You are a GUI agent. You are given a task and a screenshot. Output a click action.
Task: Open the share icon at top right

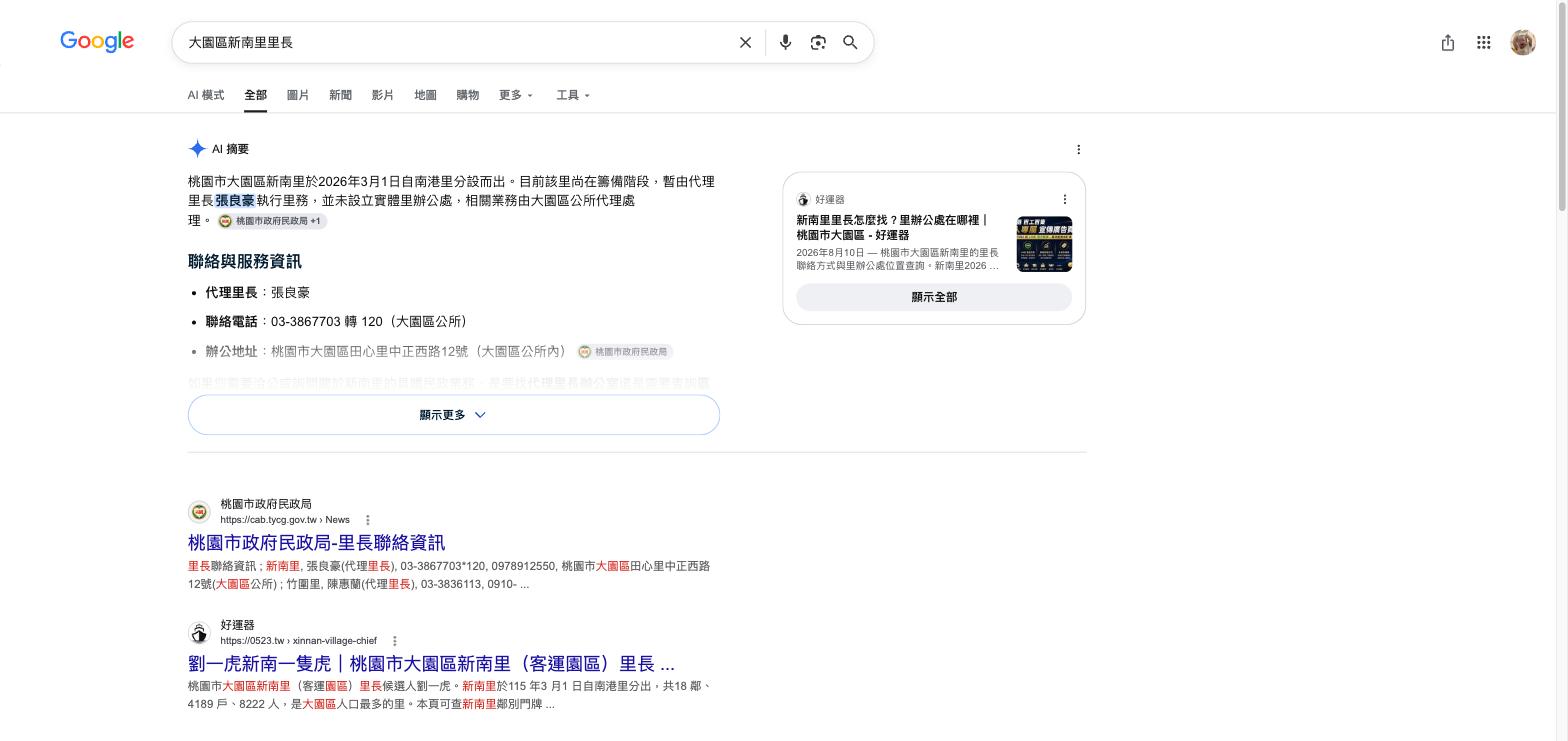coord(1447,42)
